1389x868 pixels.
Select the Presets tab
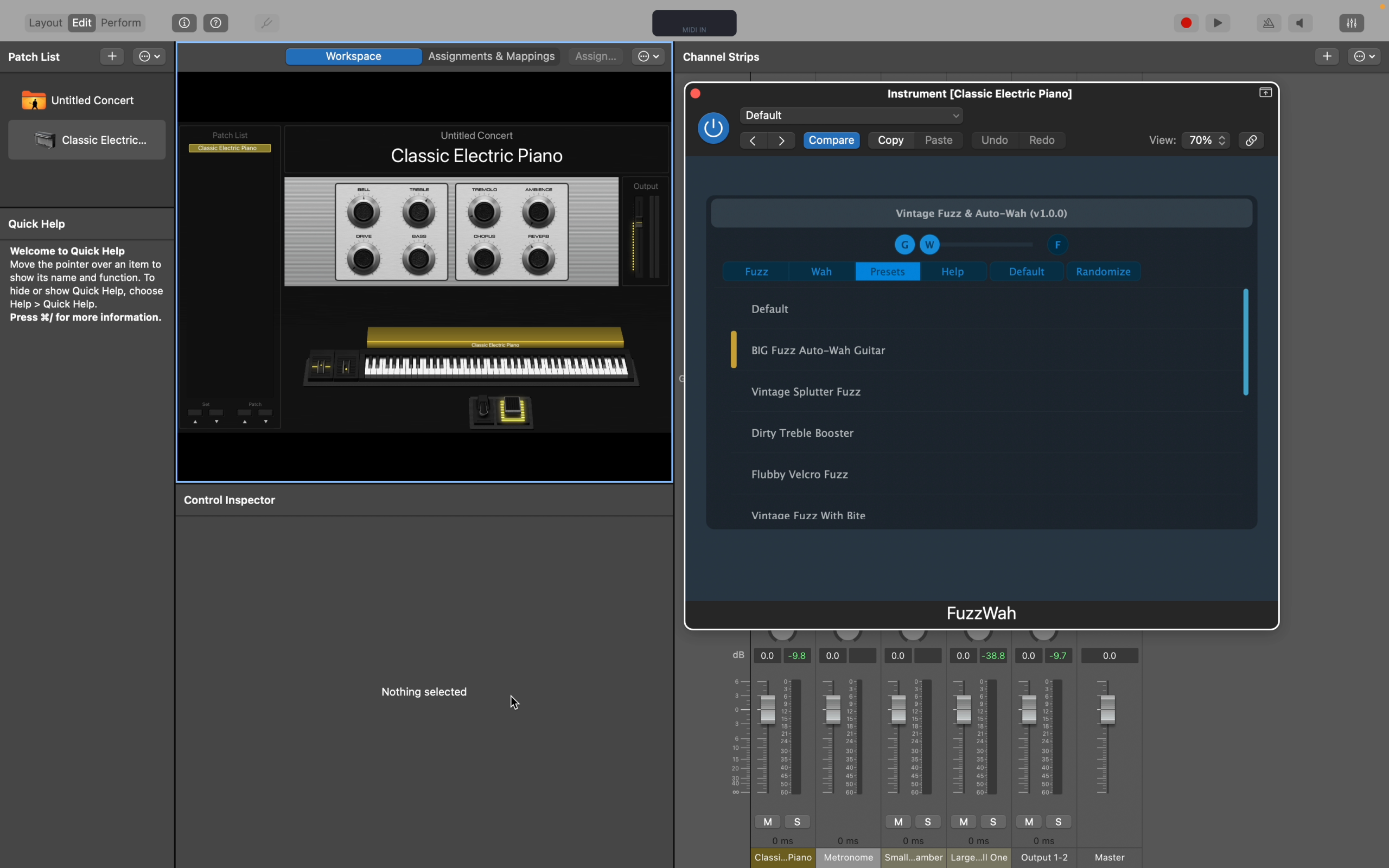[887, 272]
